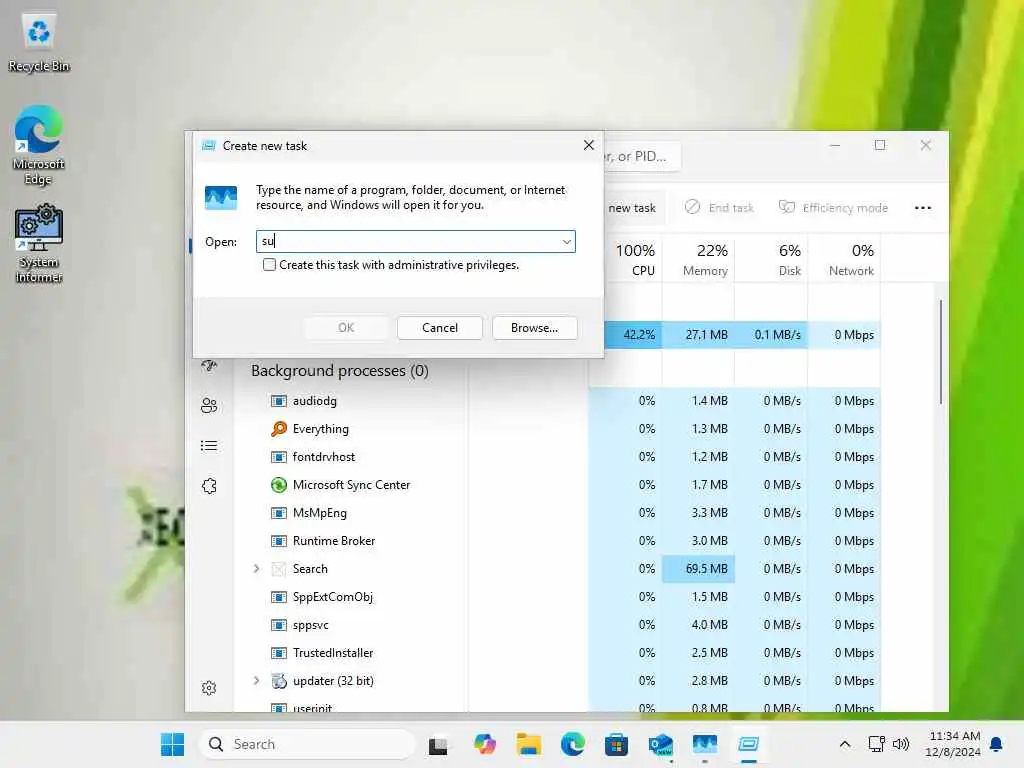Select the updater (32 bit) process icon
The height and width of the screenshot is (768, 1024).
point(279,680)
